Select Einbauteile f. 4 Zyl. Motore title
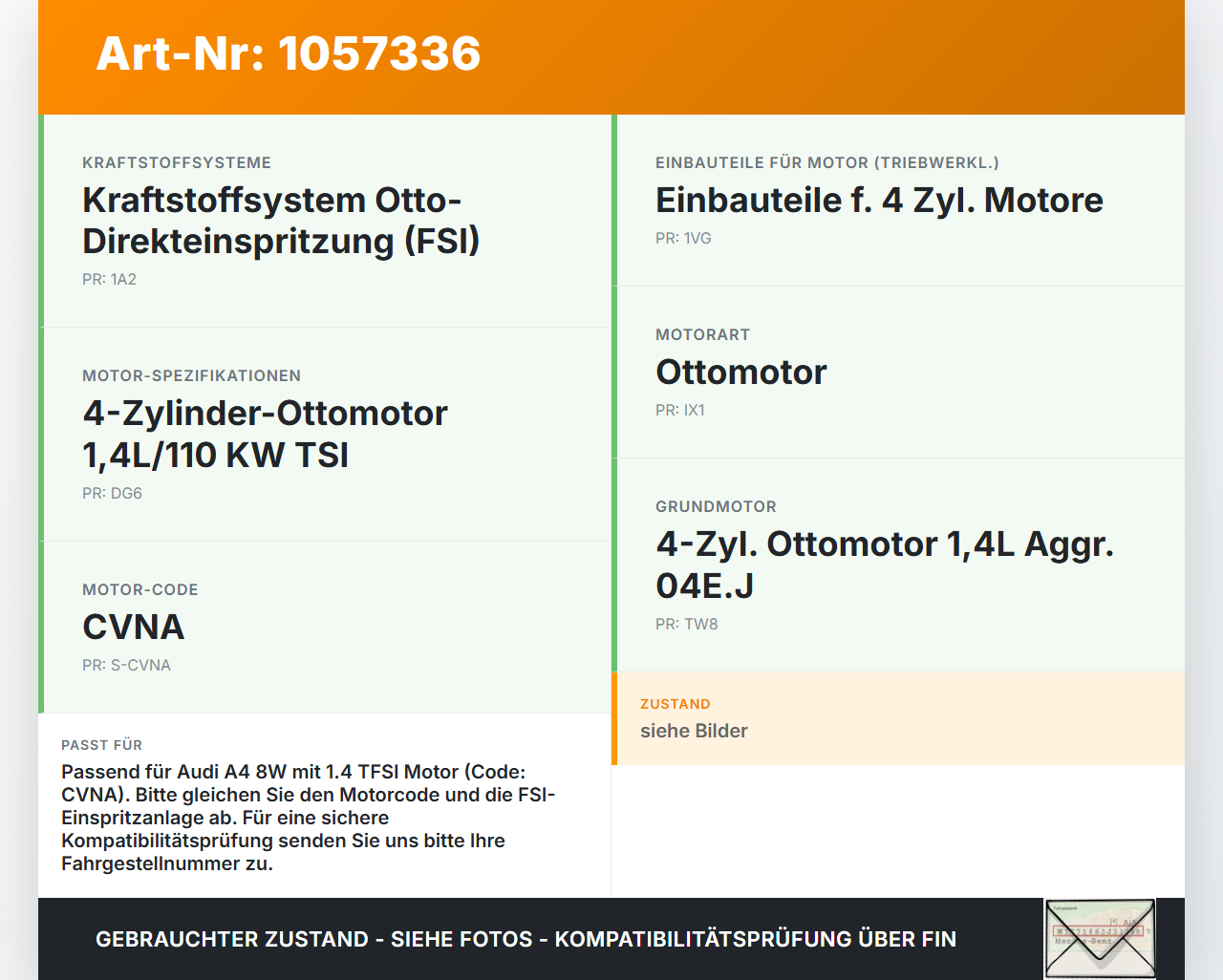The image size is (1223, 980). (x=879, y=201)
